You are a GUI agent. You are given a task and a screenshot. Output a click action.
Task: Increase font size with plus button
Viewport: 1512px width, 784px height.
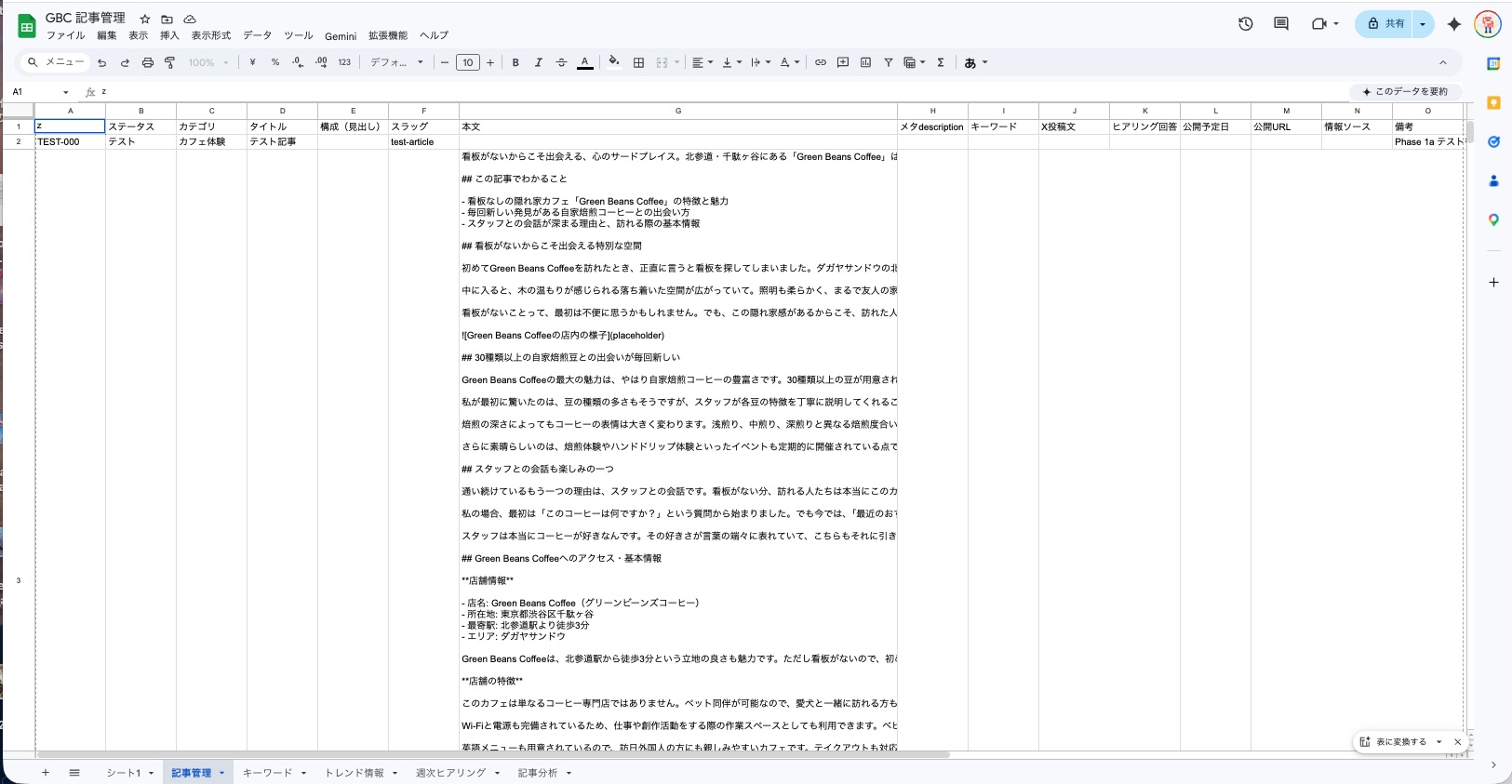coord(490,62)
